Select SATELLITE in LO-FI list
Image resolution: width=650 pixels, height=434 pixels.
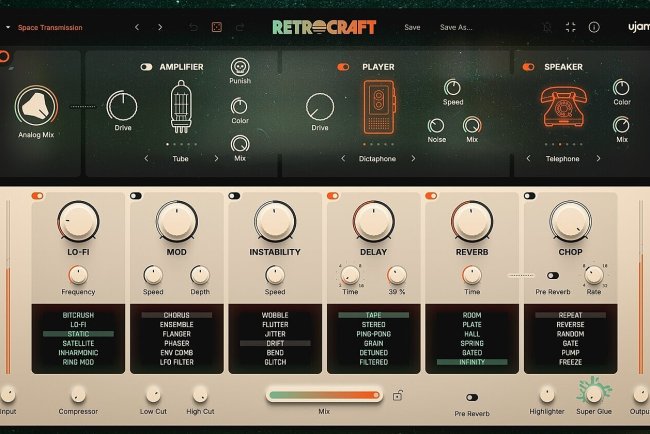[x=78, y=343]
